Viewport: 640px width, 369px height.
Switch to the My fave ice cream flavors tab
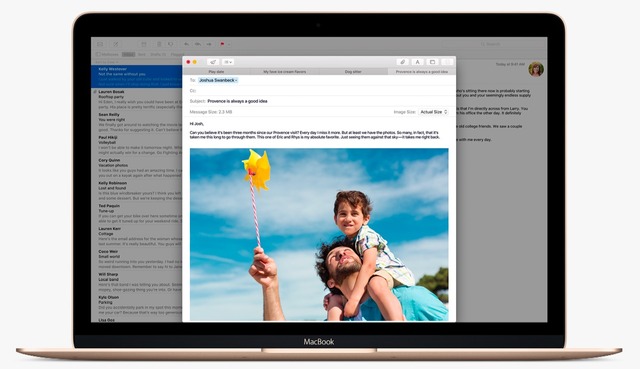(x=284, y=71)
